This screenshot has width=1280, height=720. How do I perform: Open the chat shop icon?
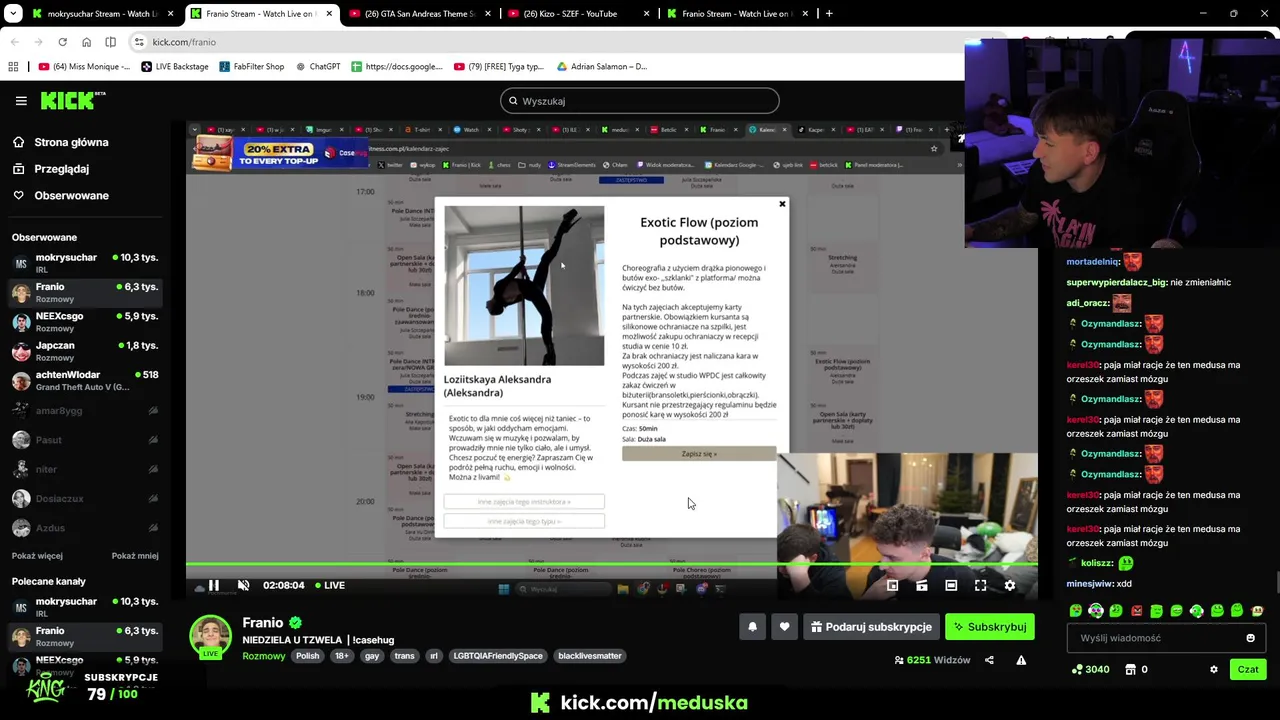tap(1131, 669)
